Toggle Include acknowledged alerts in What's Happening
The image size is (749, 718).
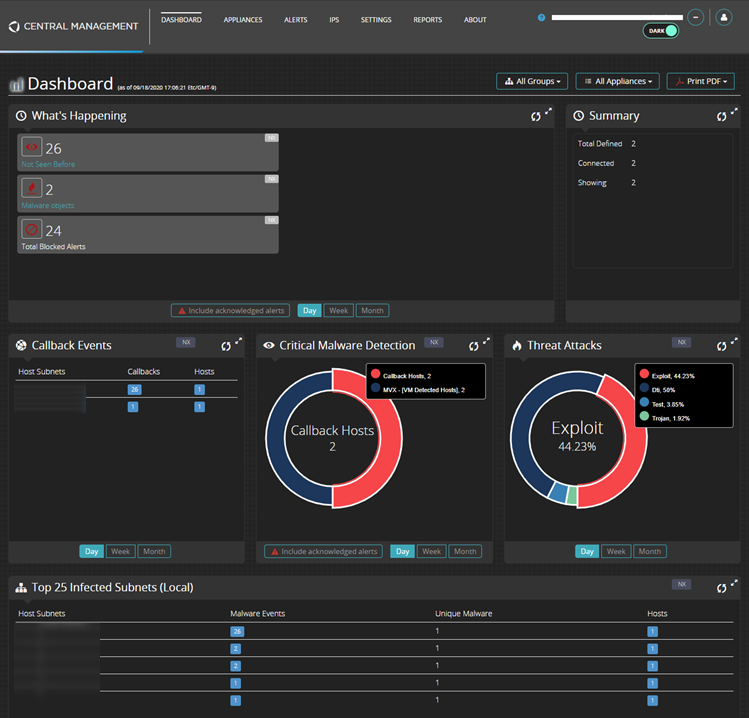pyautogui.click(x=230, y=311)
